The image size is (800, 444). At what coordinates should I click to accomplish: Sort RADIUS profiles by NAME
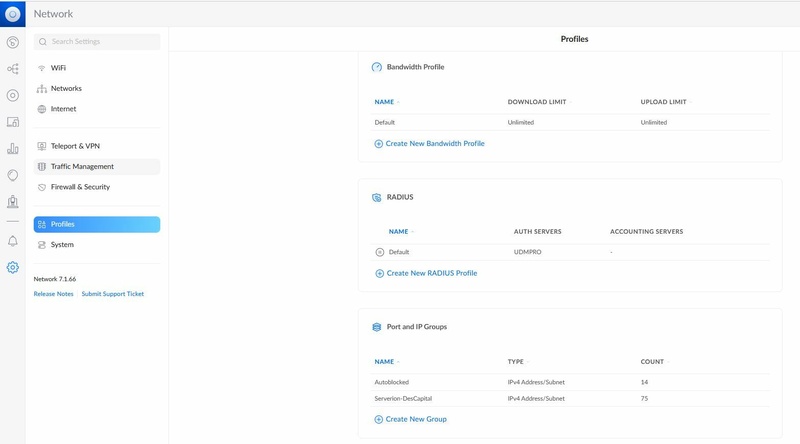pyautogui.click(x=398, y=232)
